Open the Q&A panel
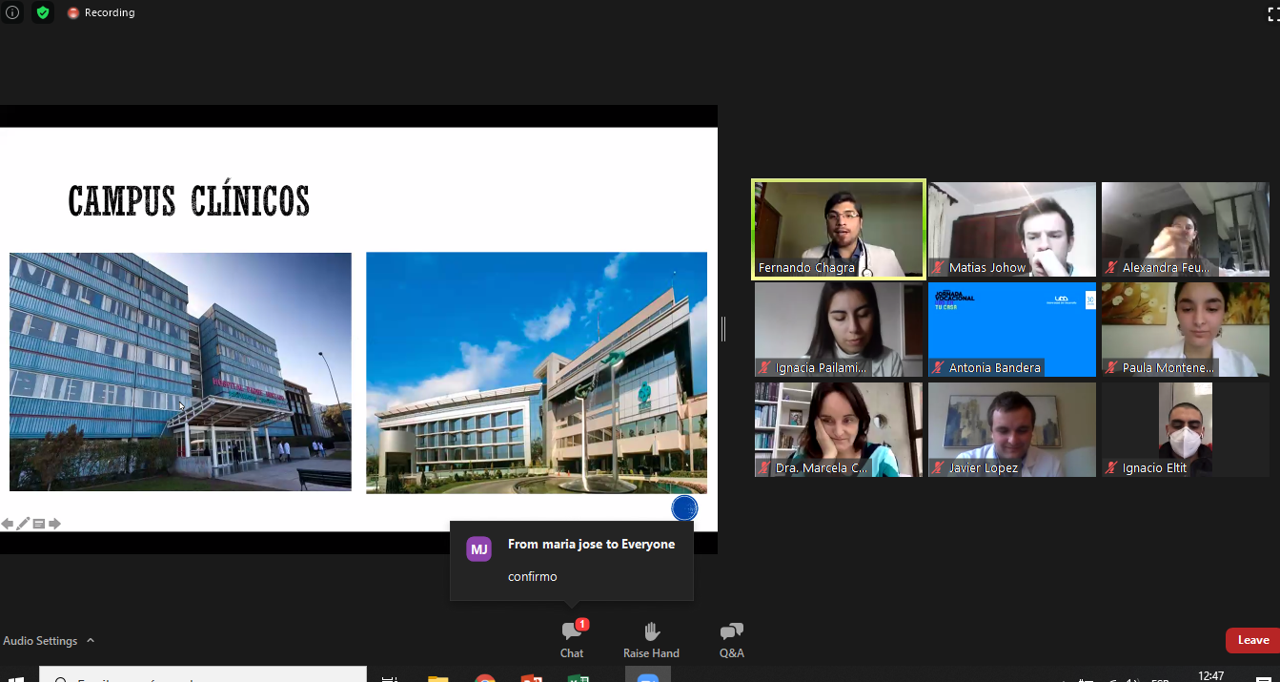Screen dimensions: 1280x682 click(731, 639)
